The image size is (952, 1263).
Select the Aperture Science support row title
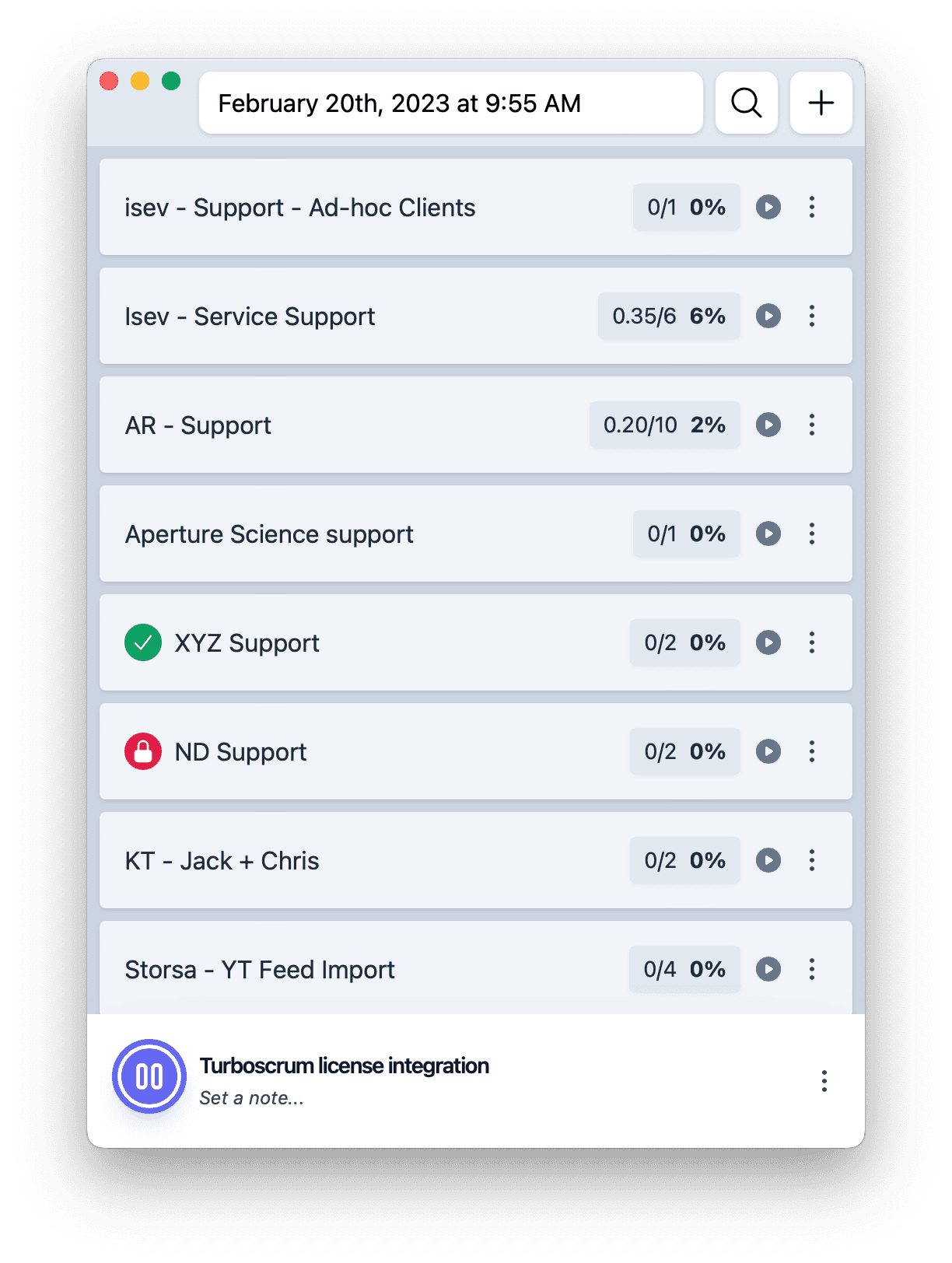point(269,534)
